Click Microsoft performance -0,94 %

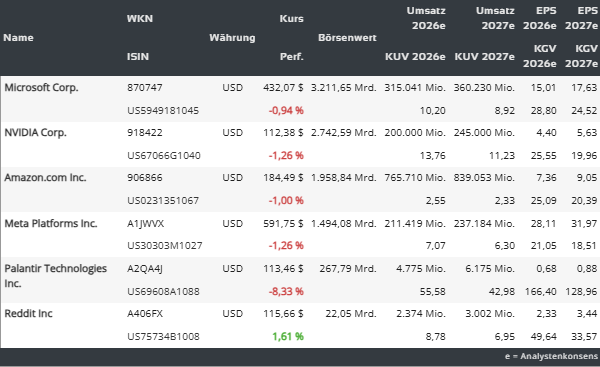286,111
